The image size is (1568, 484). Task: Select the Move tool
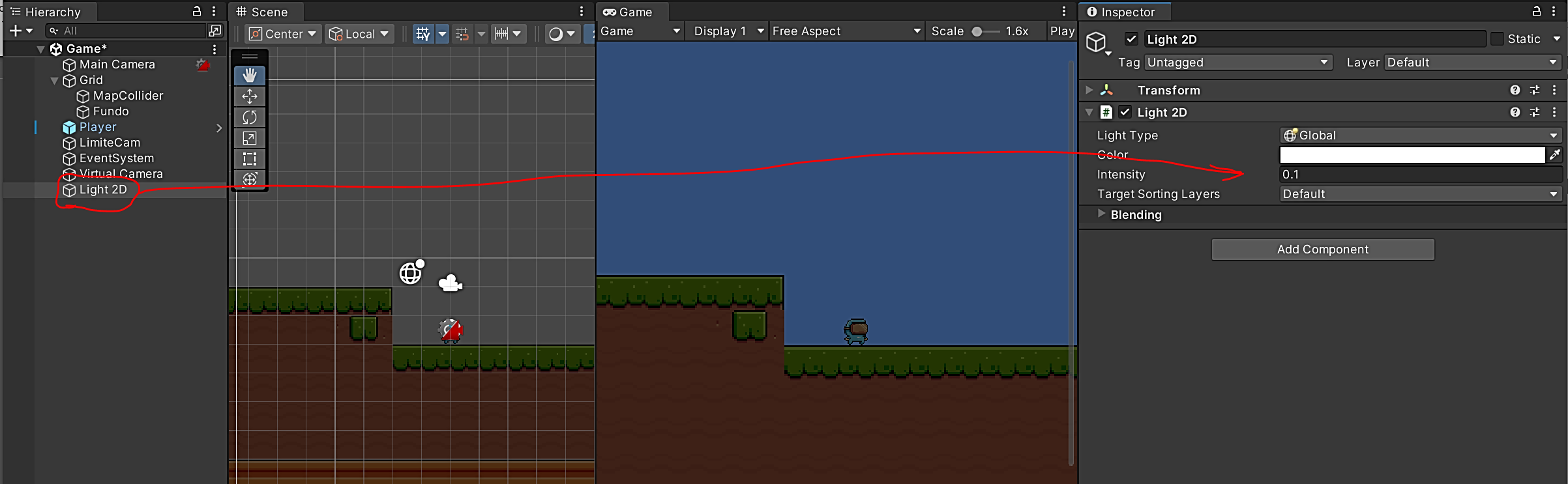click(250, 96)
